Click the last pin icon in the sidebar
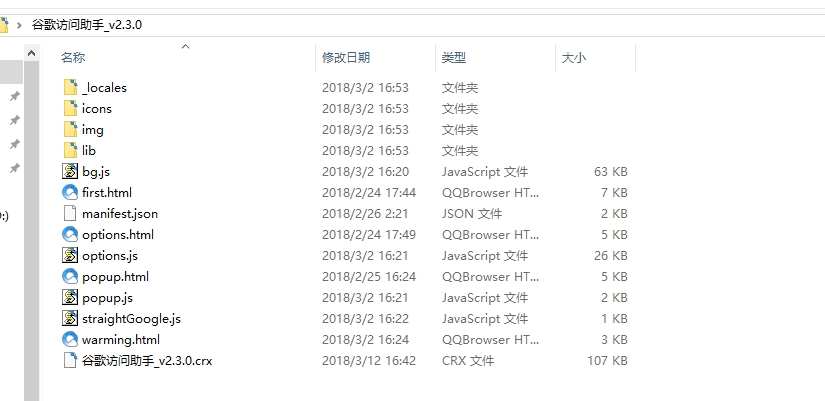The image size is (825, 401). (x=14, y=169)
